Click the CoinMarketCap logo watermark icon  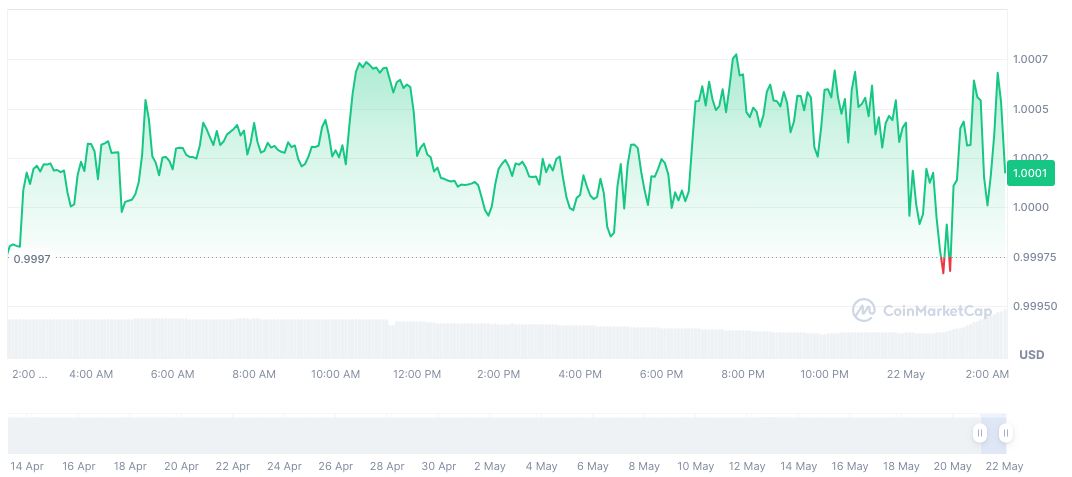pos(863,310)
